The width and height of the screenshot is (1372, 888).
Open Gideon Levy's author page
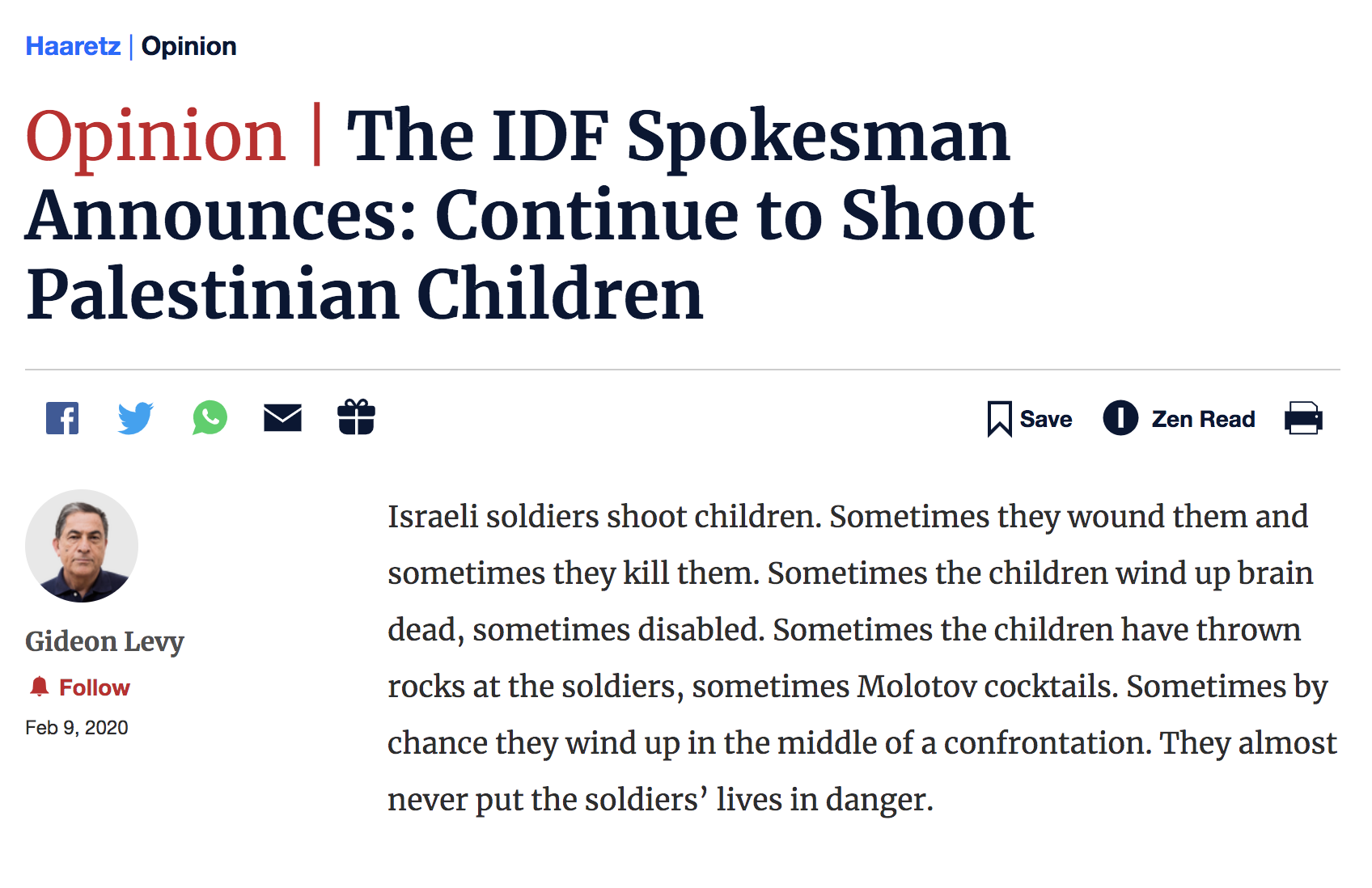coord(104,641)
